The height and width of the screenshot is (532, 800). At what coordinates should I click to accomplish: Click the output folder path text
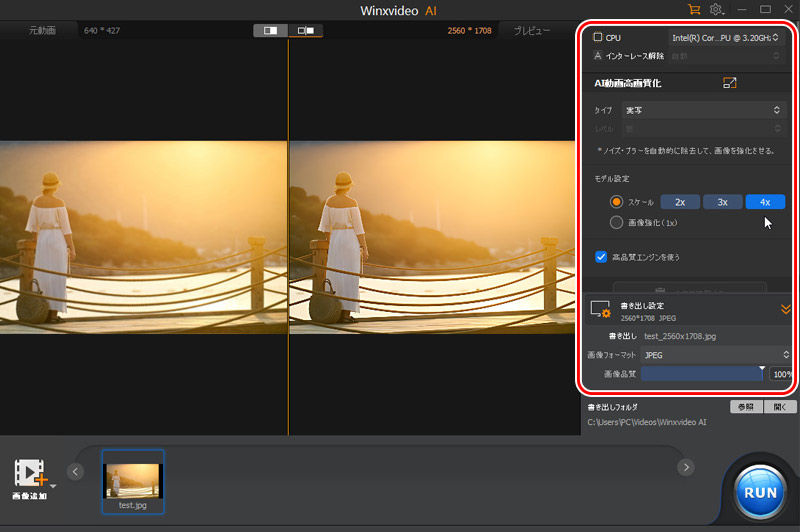coord(647,422)
